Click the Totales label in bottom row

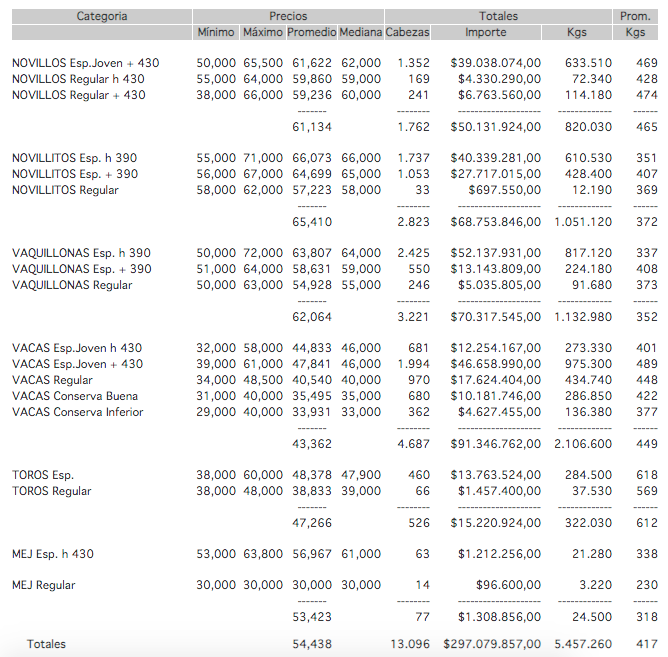(46, 644)
